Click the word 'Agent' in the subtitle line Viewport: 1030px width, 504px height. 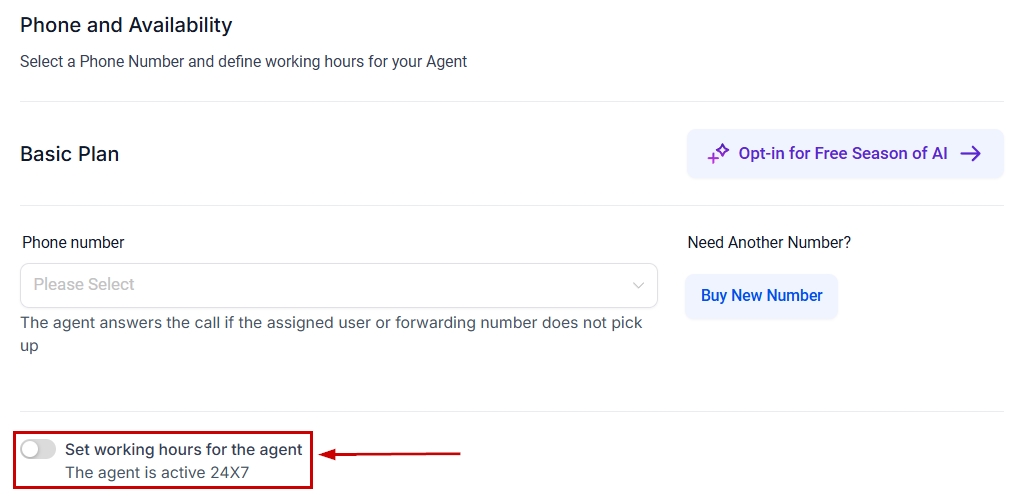pos(446,62)
